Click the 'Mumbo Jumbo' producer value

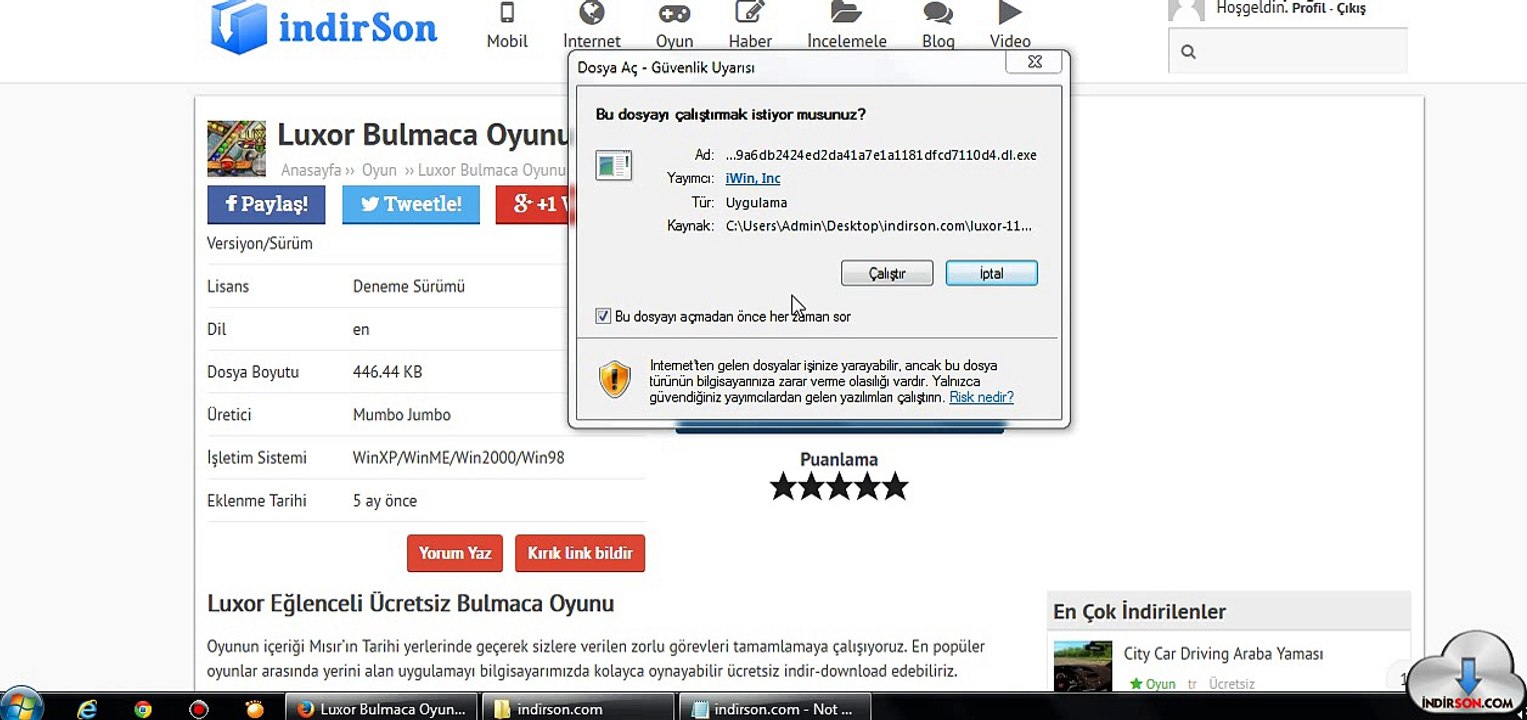402,414
